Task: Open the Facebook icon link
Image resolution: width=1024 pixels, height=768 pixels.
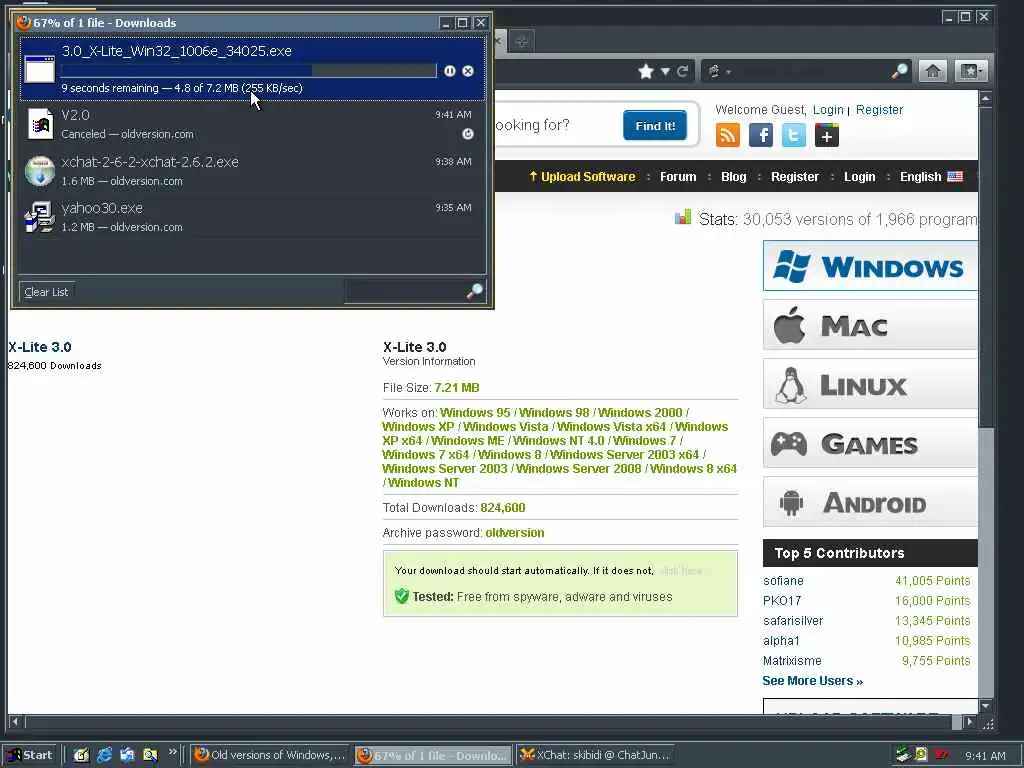Action: 761,135
